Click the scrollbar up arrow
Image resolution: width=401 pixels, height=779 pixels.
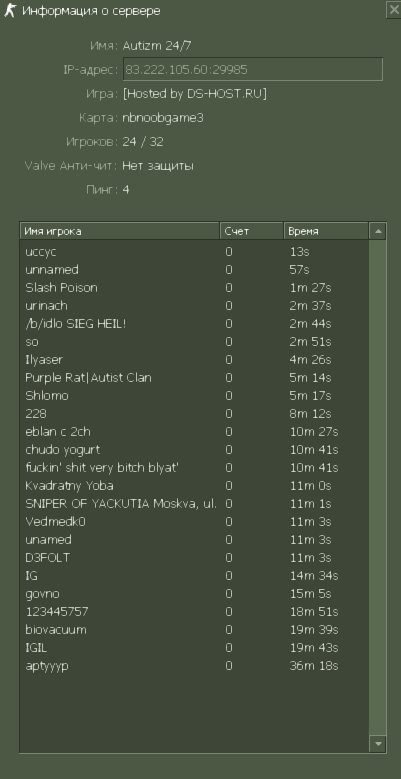coord(378,231)
